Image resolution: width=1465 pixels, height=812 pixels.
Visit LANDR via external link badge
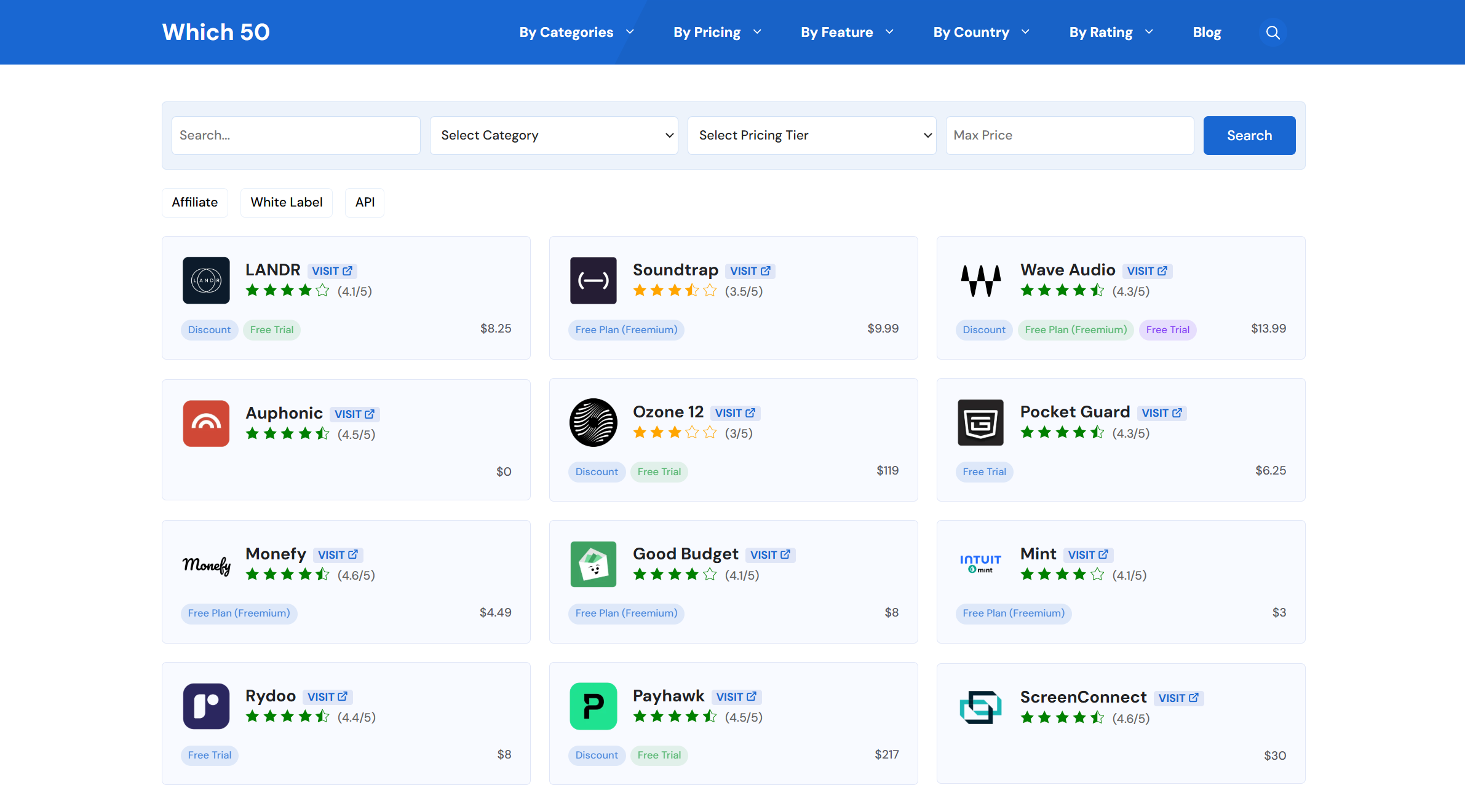[x=332, y=271]
